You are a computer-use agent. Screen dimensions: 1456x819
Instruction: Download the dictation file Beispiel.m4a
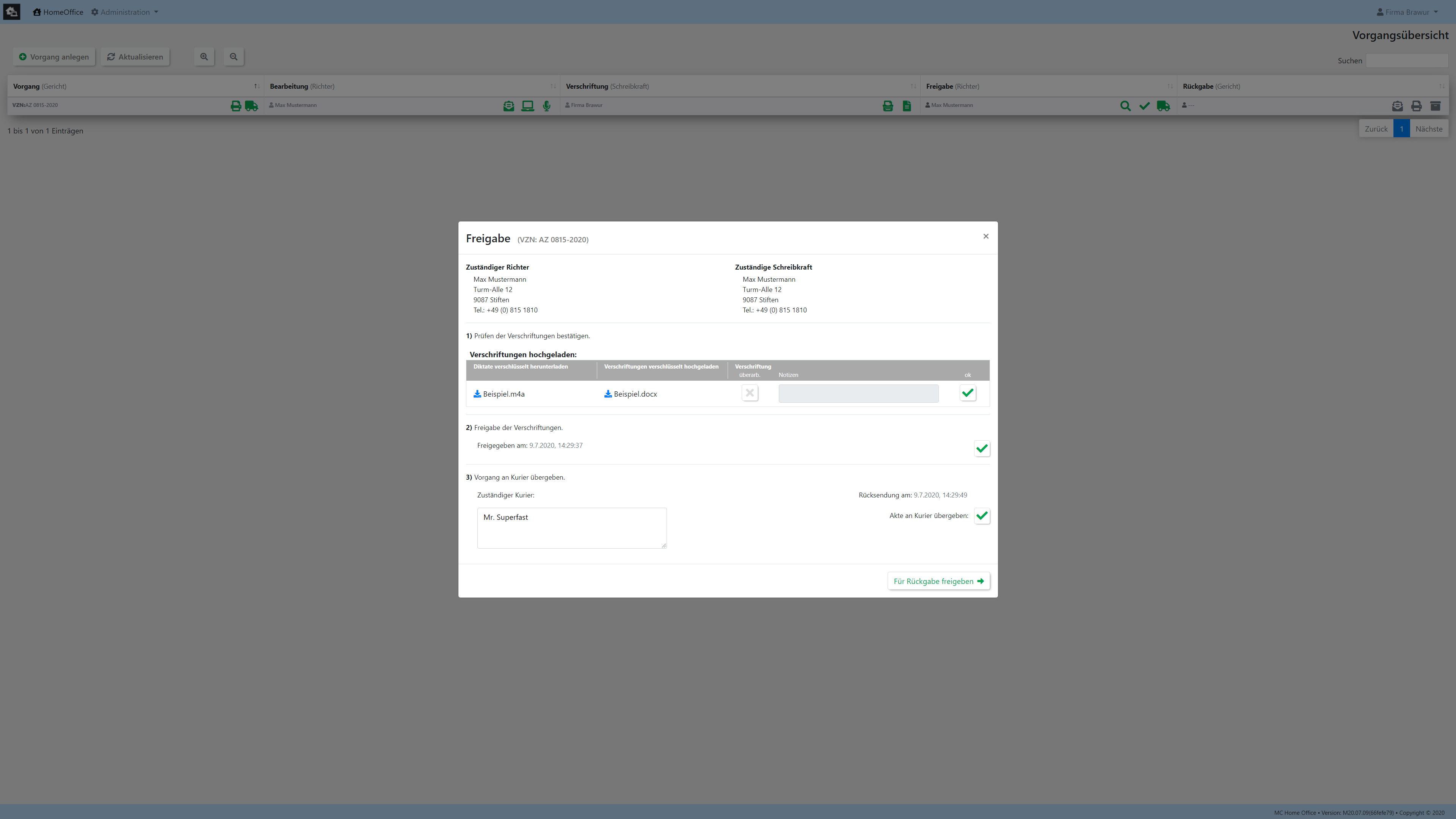click(x=499, y=394)
